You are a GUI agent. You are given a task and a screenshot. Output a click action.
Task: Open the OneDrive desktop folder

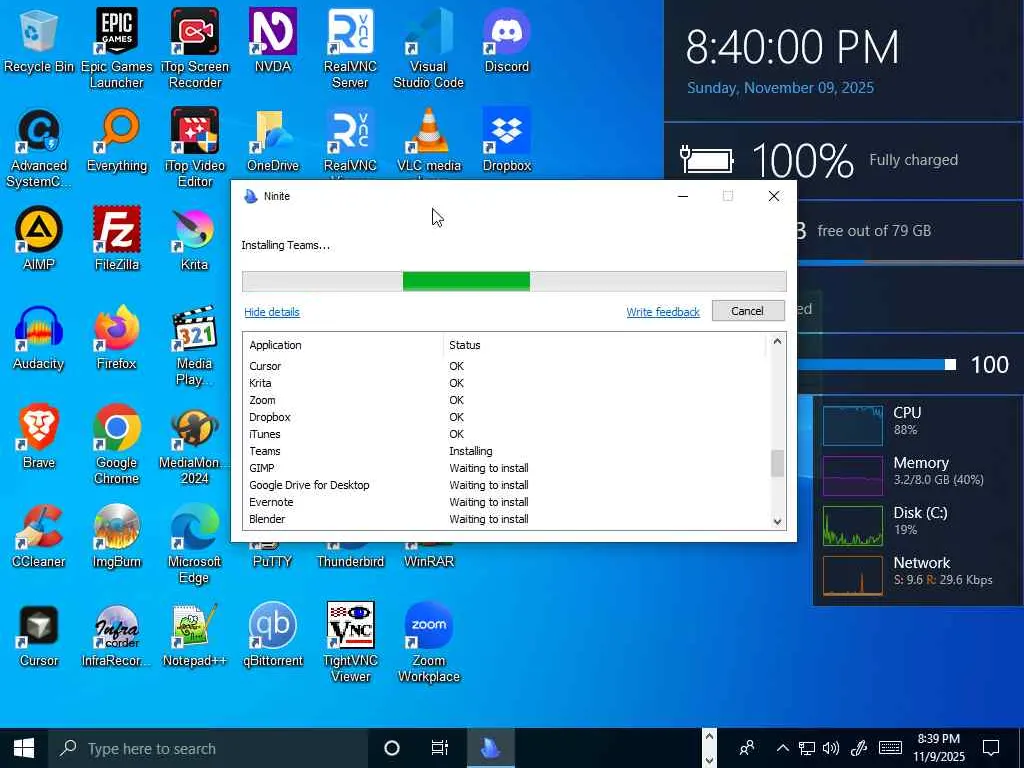pos(273,140)
